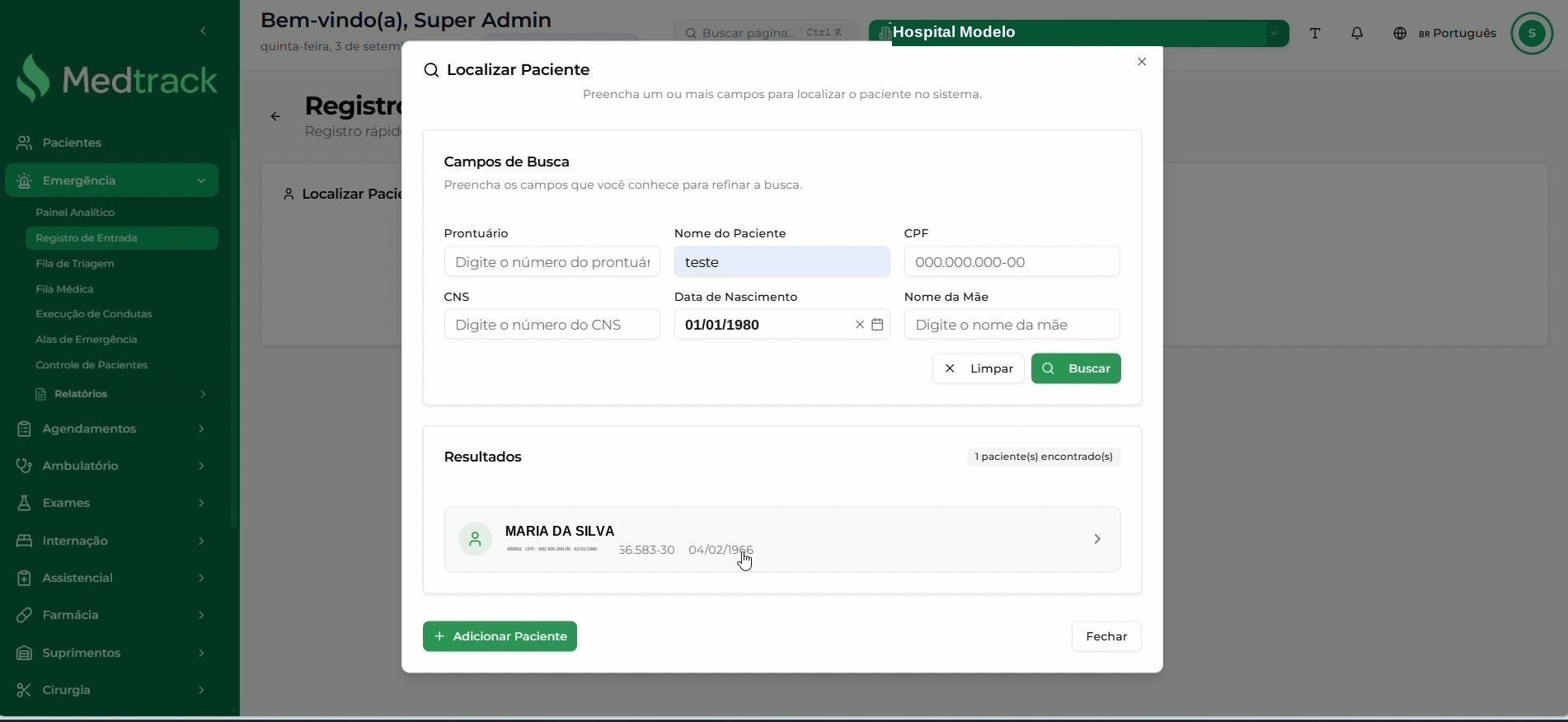
Task: Click the globe language icon
Action: pos(1400,33)
